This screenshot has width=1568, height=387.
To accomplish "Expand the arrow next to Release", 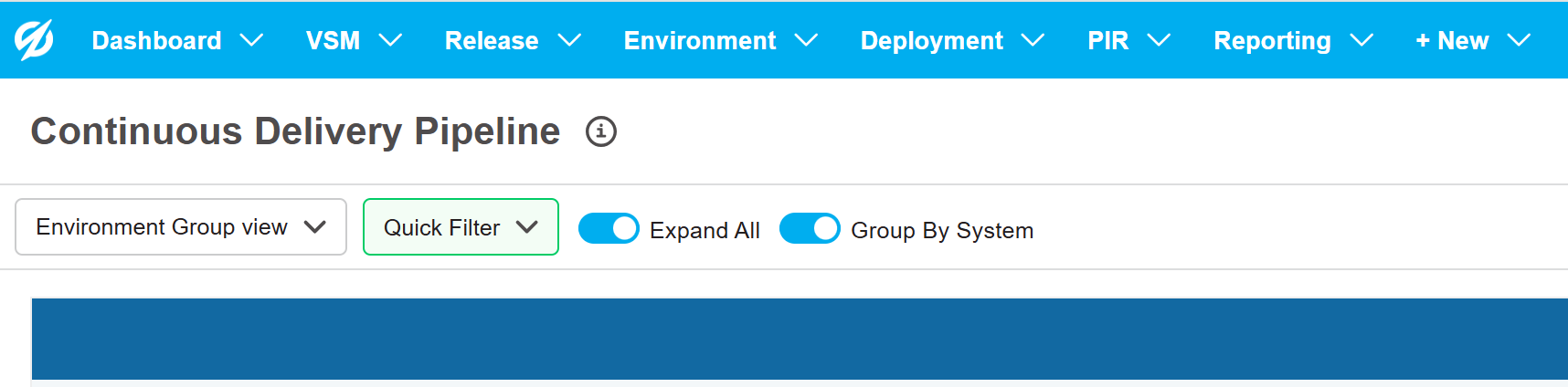I will 569,41.
